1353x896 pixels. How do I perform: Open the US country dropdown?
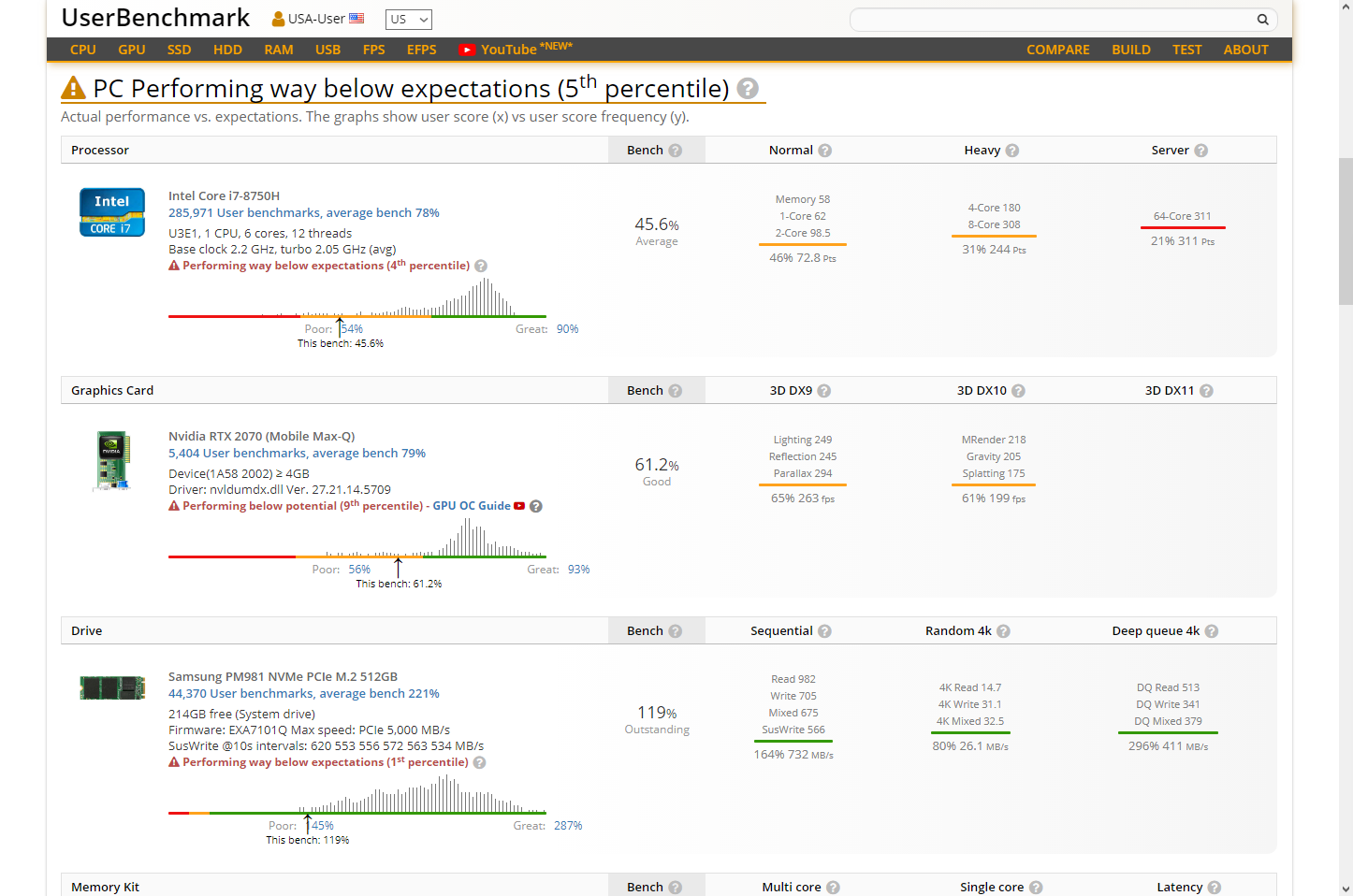409,19
